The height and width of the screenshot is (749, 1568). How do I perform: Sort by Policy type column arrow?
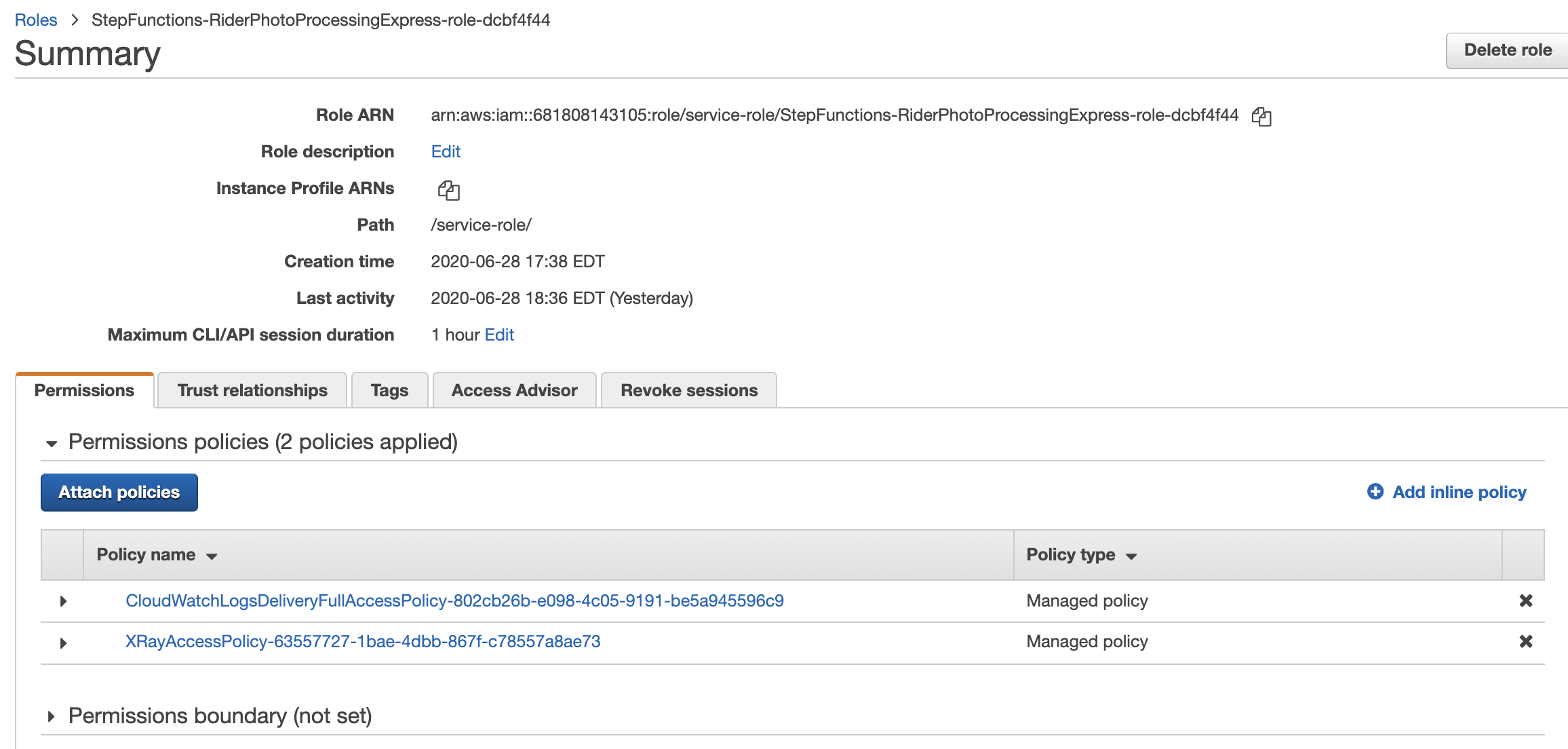point(1131,556)
